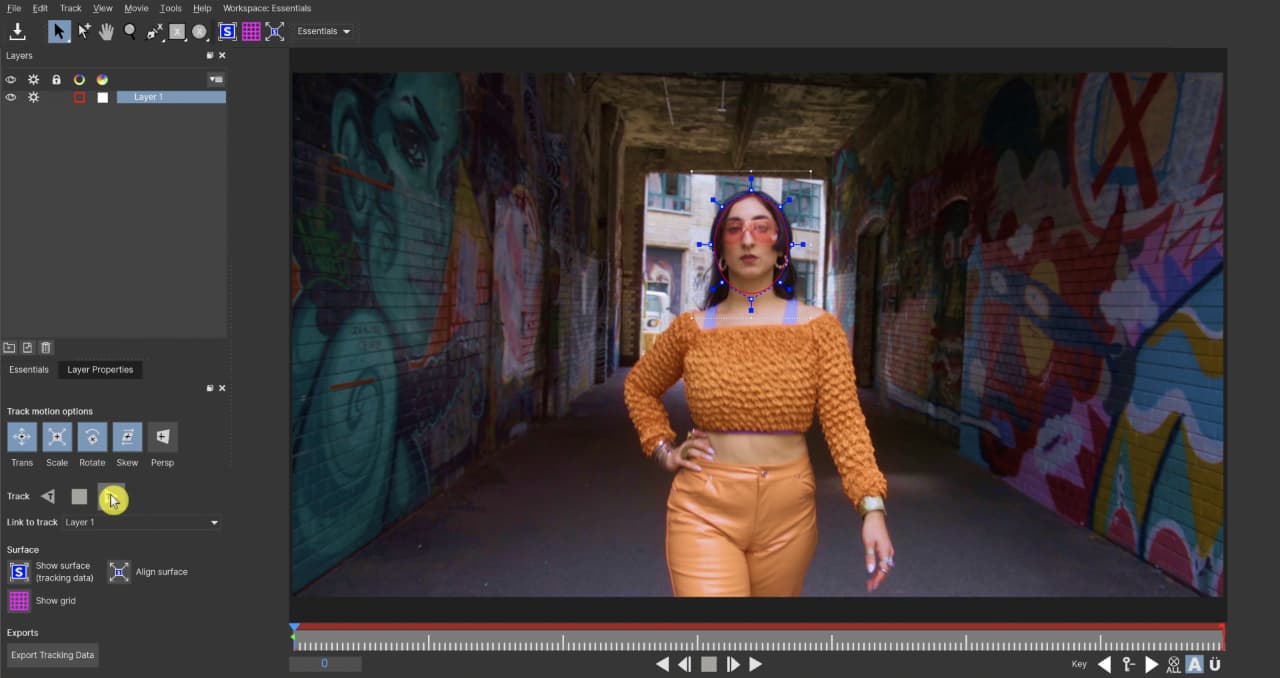Click the Play backwards transport button
Image resolution: width=1280 pixels, height=678 pixels.
tap(662, 664)
